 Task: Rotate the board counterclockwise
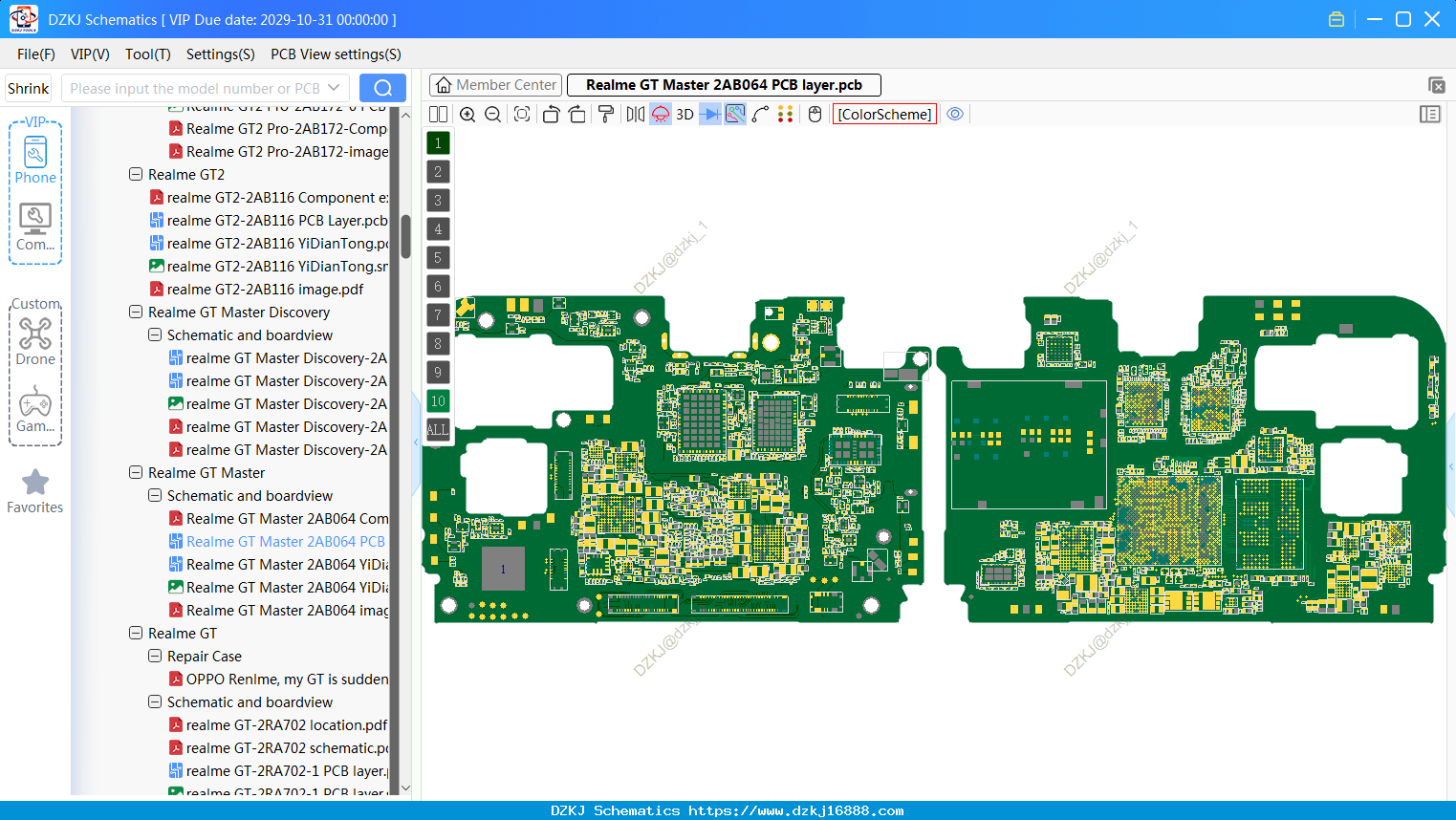click(551, 114)
